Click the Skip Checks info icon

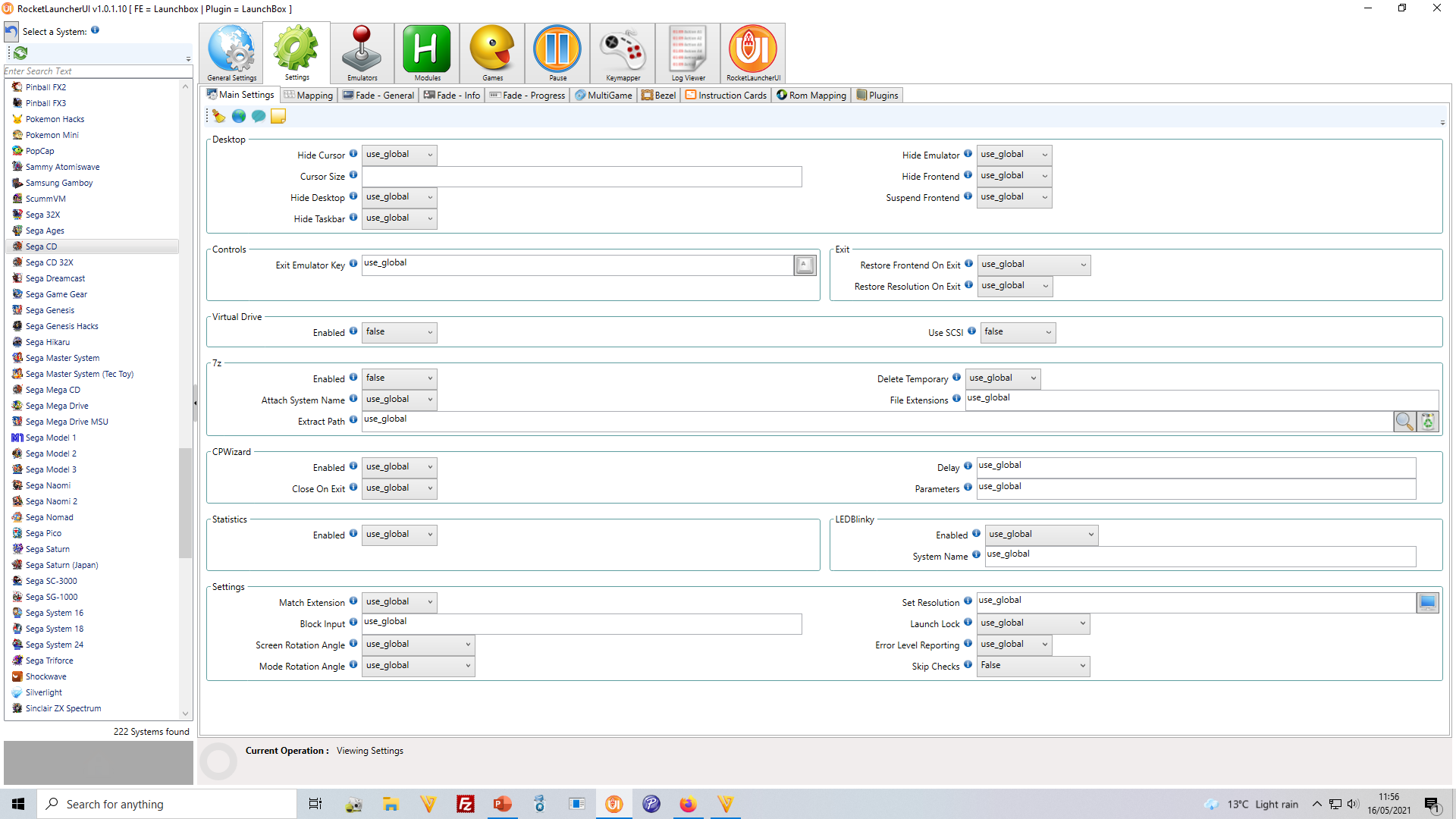968,664
